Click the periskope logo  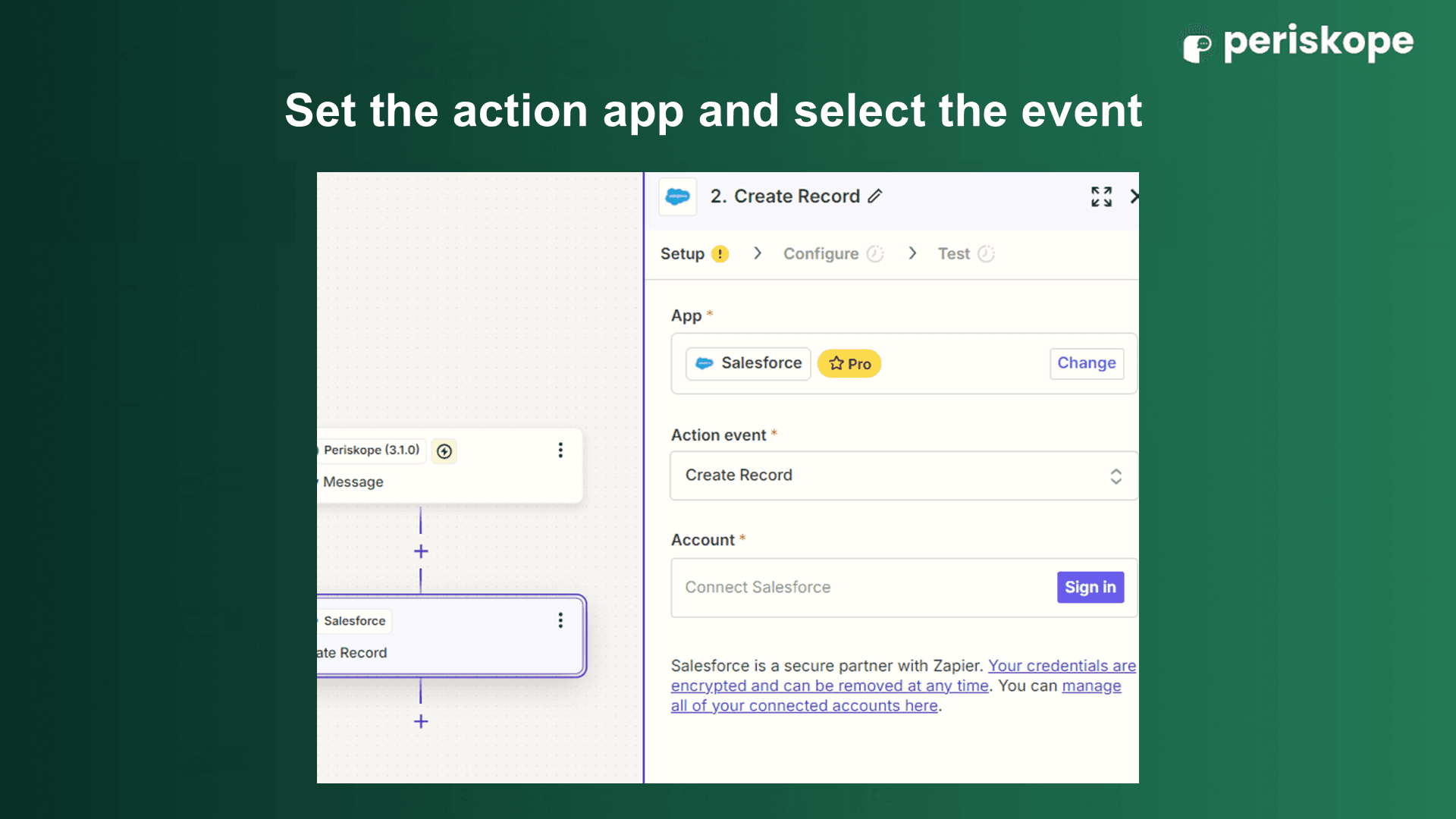1298,44
